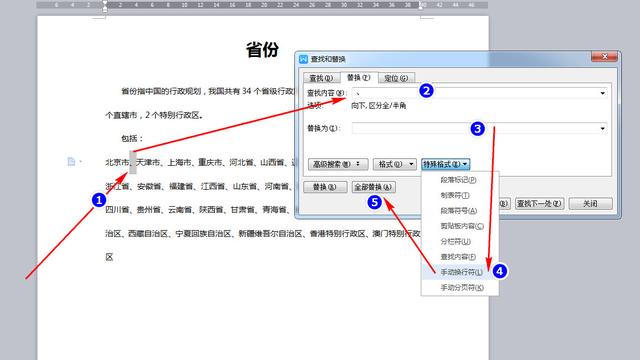The image size is (640, 360).
Task: Select the 手动分页符(K) menu entry
Action: pos(460,287)
